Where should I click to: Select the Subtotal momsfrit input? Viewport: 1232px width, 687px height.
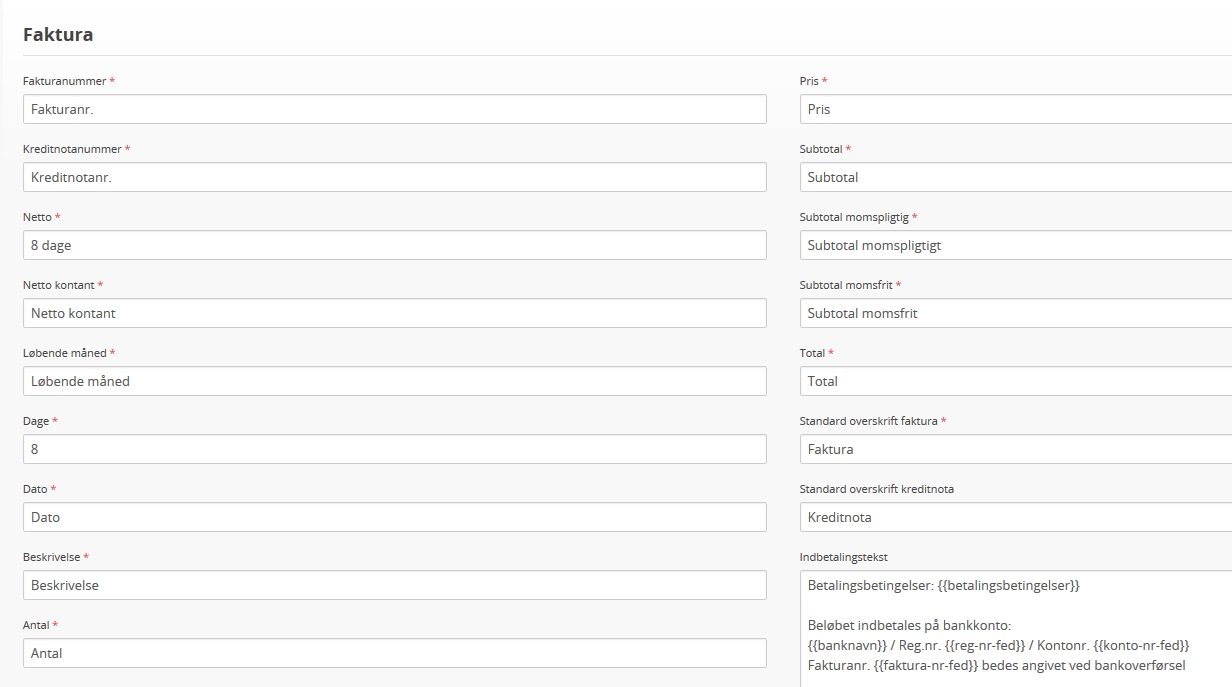point(1016,313)
